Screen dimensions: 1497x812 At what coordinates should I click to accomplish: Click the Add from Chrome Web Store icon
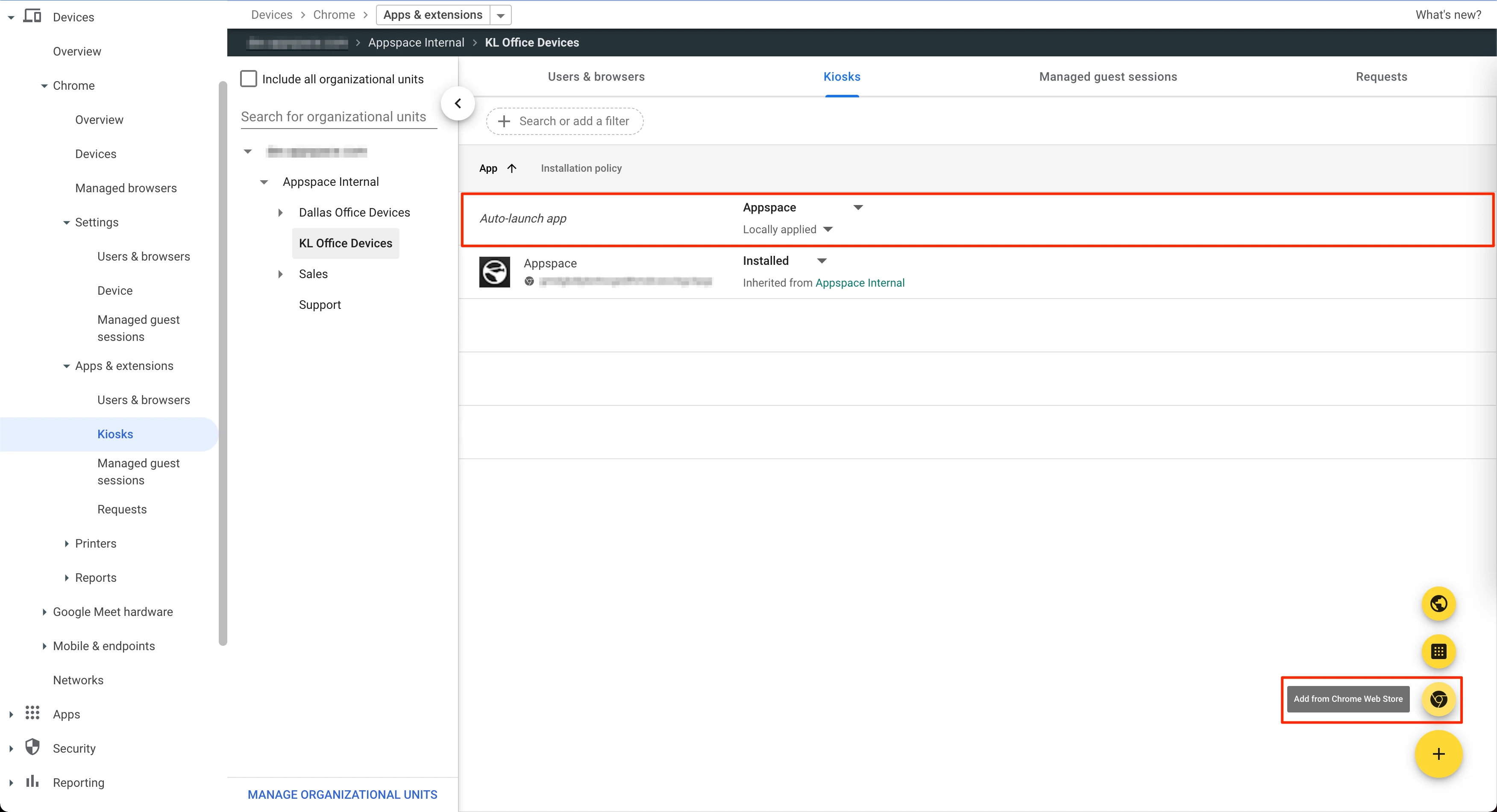pos(1438,699)
